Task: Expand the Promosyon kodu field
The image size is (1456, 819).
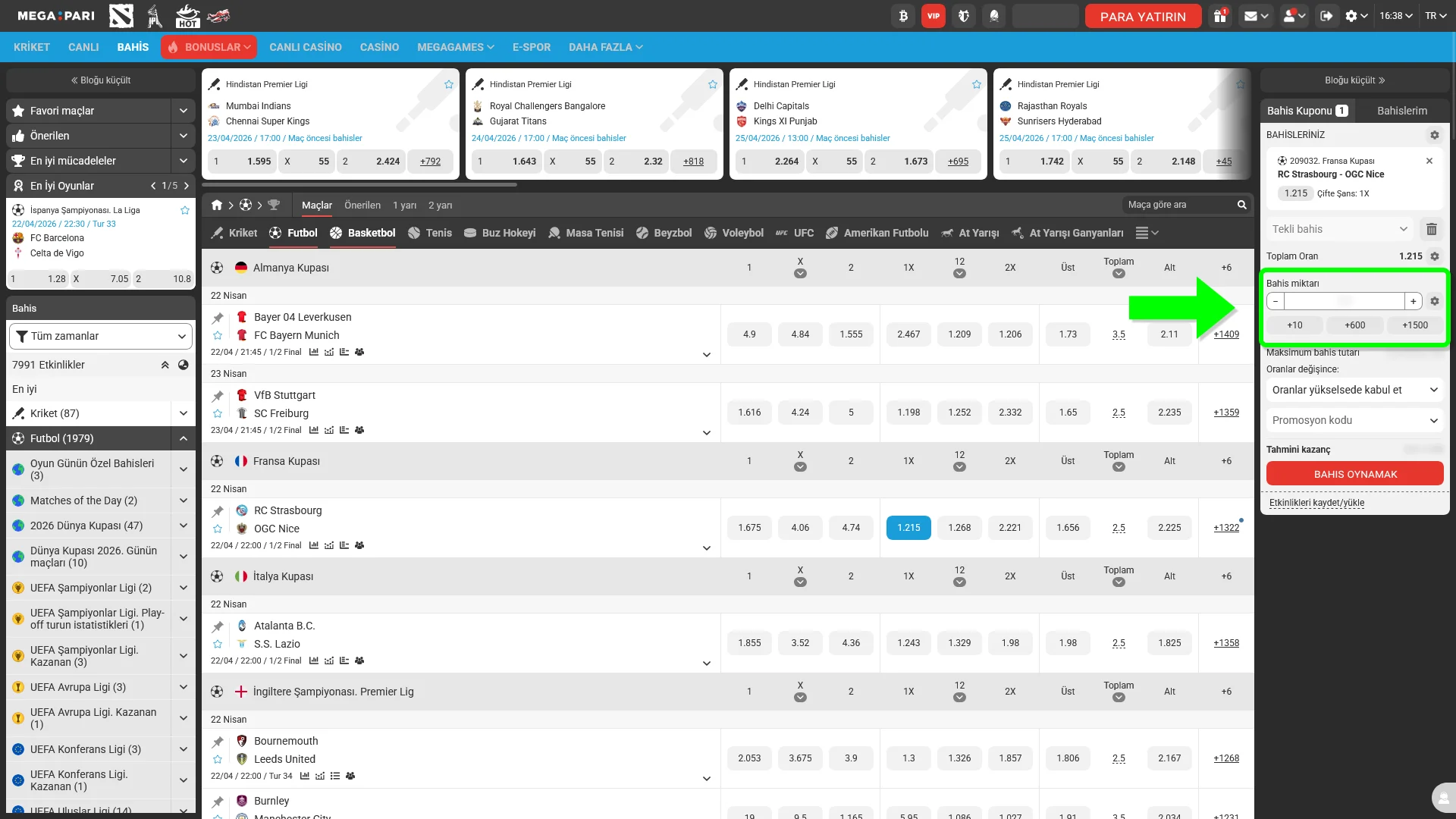Action: [x=1355, y=420]
